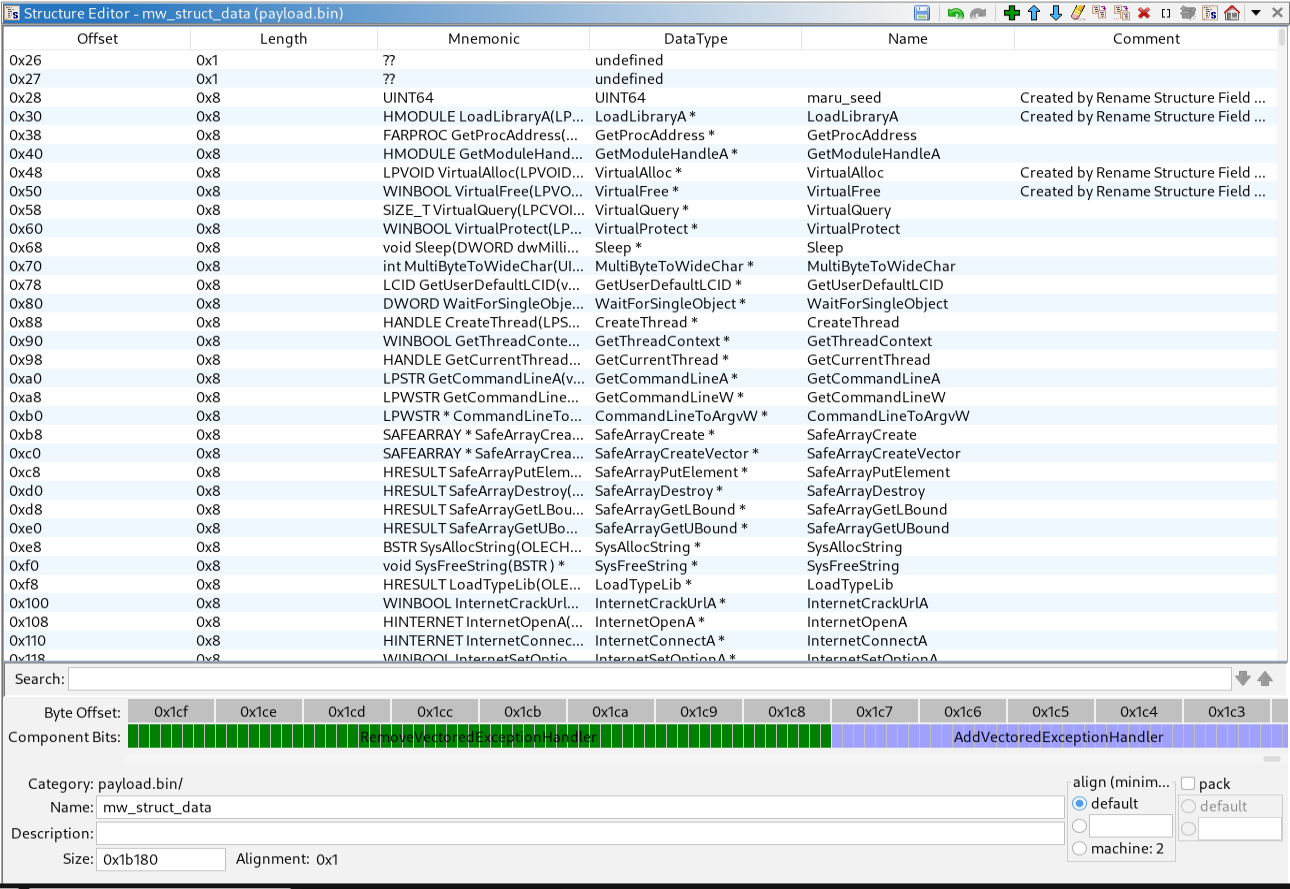Select the explicit align value radio button
1290x889 pixels.
click(1079, 826)
